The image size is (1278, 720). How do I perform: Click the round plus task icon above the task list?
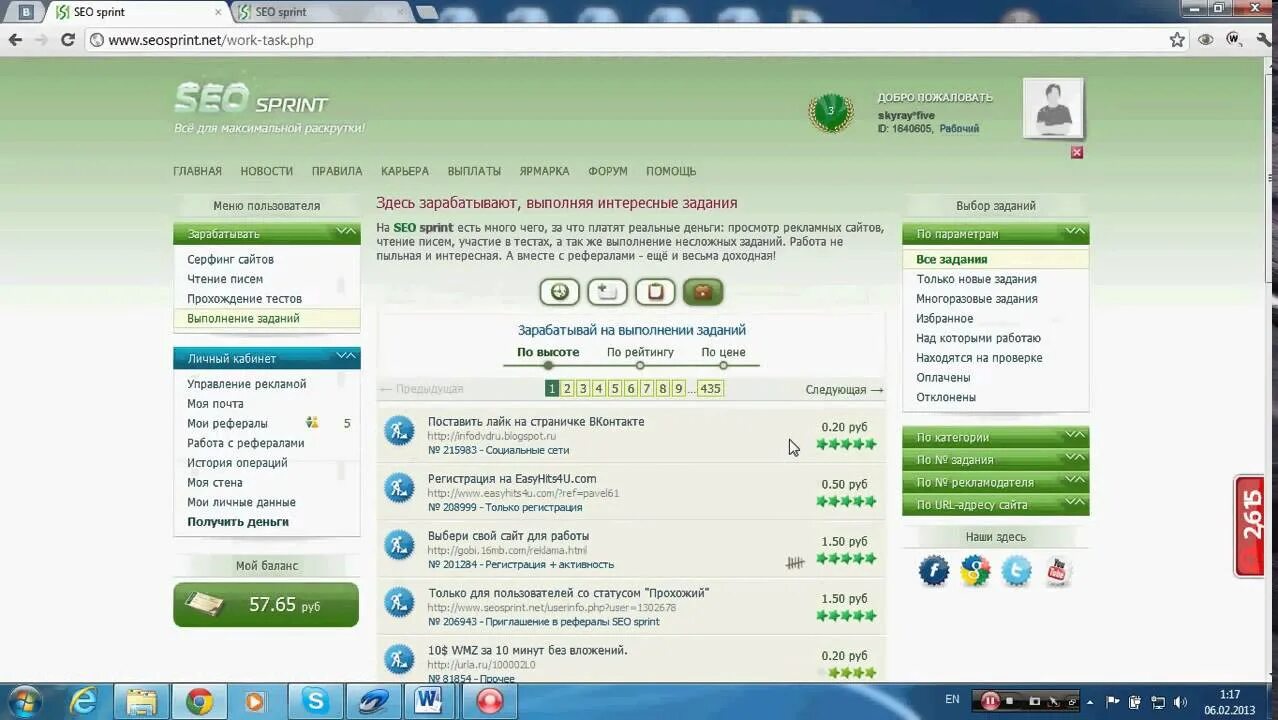559,292
